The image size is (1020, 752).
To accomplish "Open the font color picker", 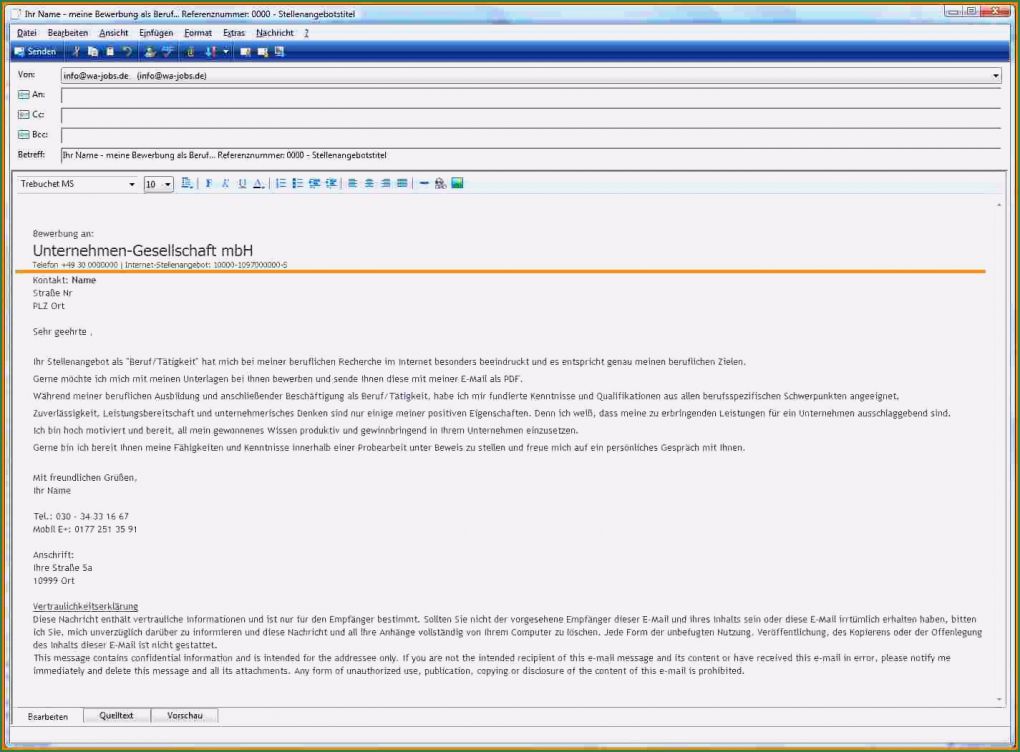I will [x=258, y=184].
